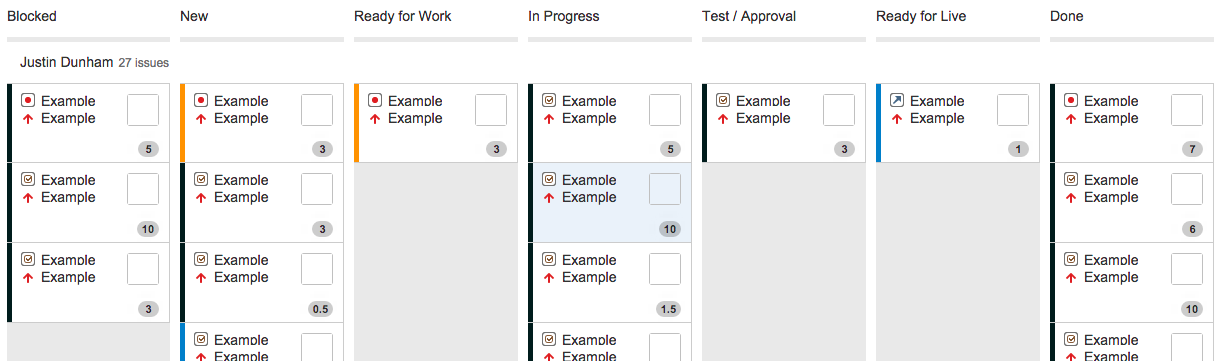Select the Ready for Live column header

pyautogui.click(x=921, y=16)
